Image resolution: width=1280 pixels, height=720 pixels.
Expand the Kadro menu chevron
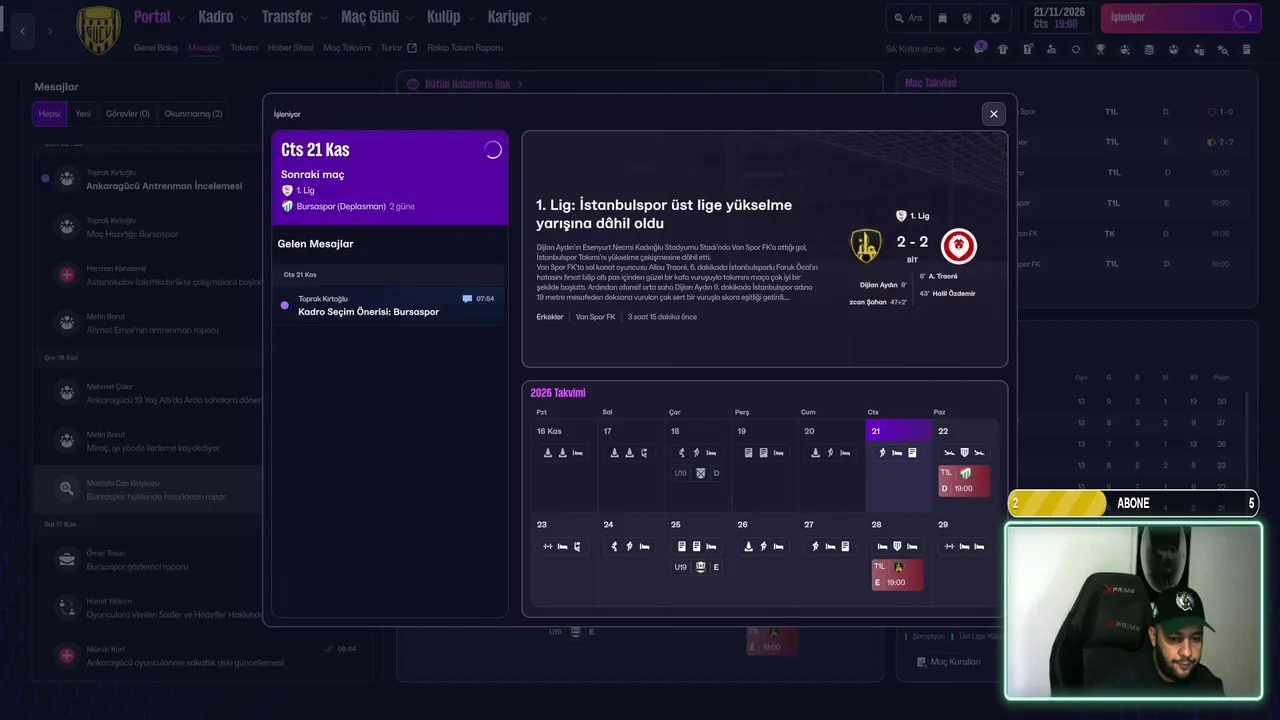click(x=243, y=18)
